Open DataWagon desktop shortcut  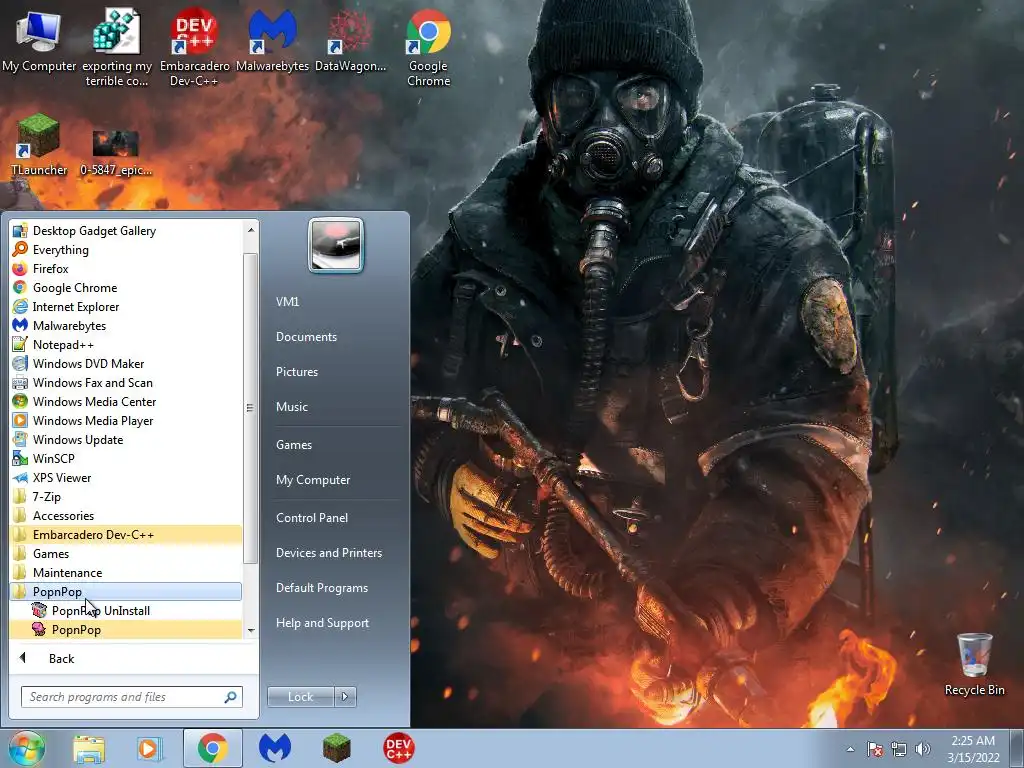(x=351, y=42)
